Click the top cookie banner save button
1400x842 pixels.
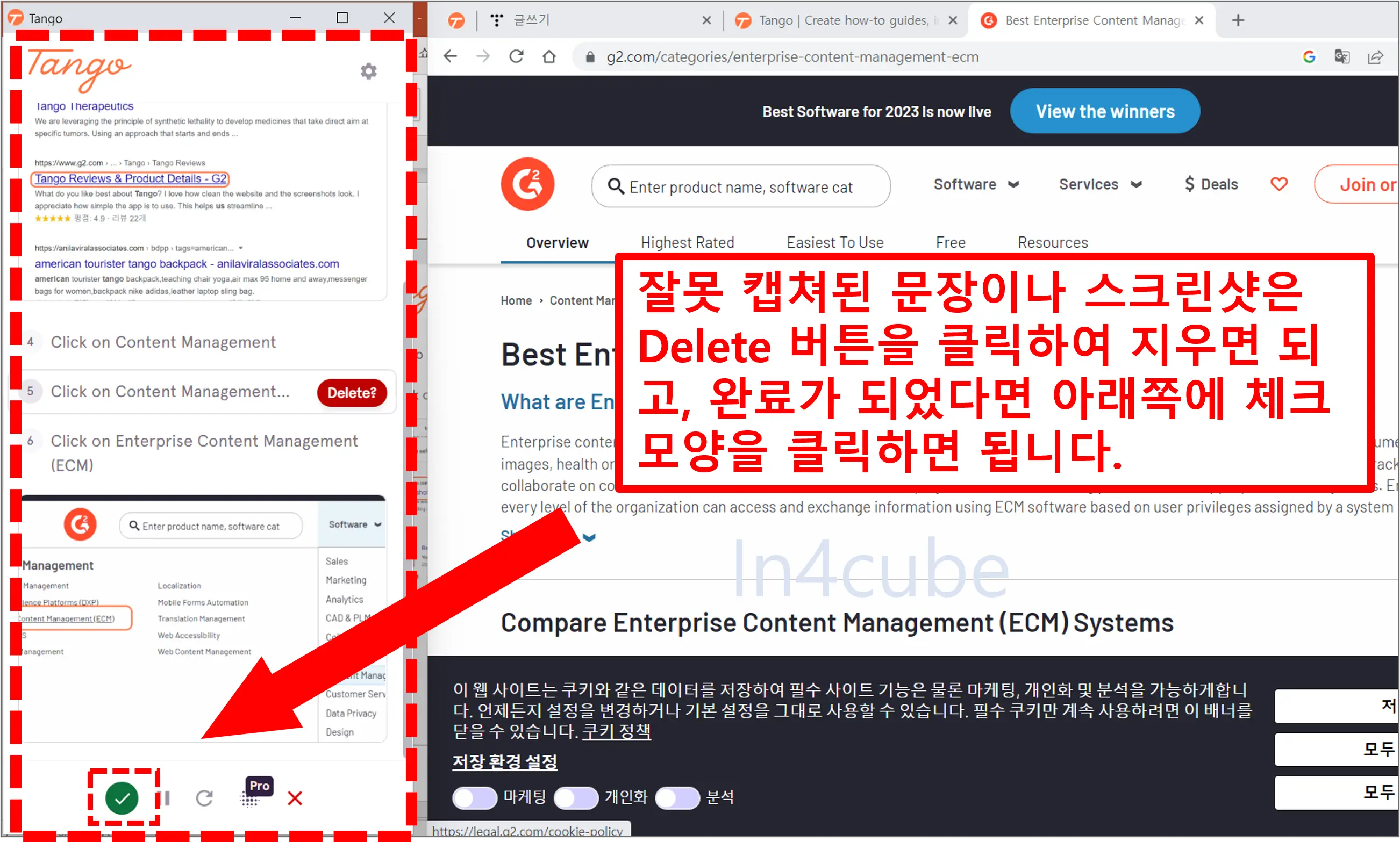[x=1337, y=707]
